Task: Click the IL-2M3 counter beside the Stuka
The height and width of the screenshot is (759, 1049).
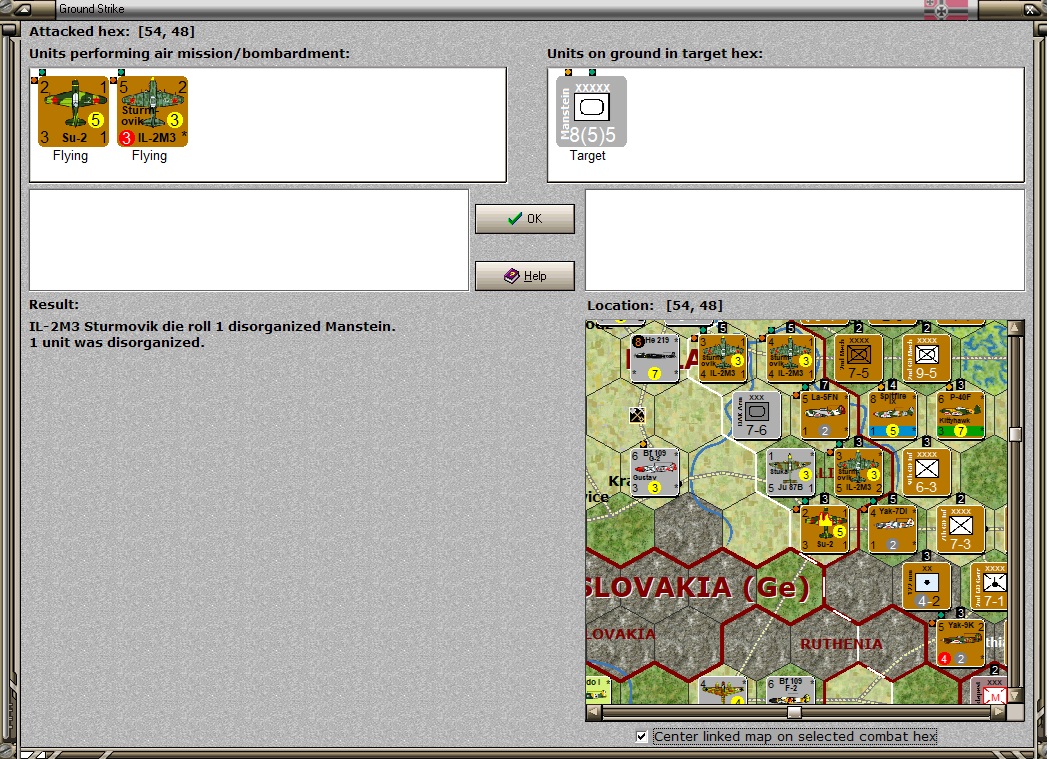Action: [x=858, y=472]
